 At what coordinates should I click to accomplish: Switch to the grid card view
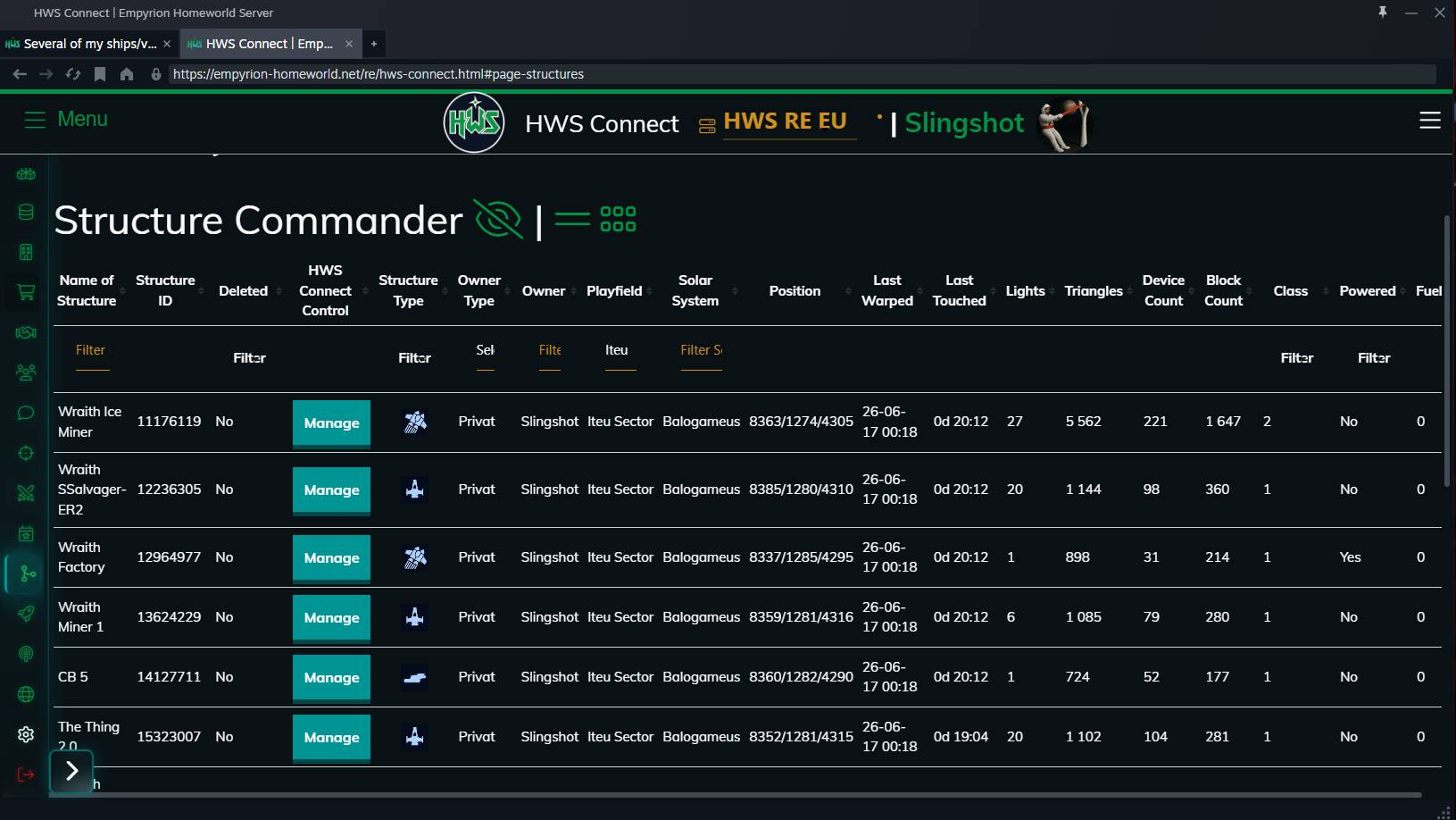pyautogui.click(x=618, y=219)
